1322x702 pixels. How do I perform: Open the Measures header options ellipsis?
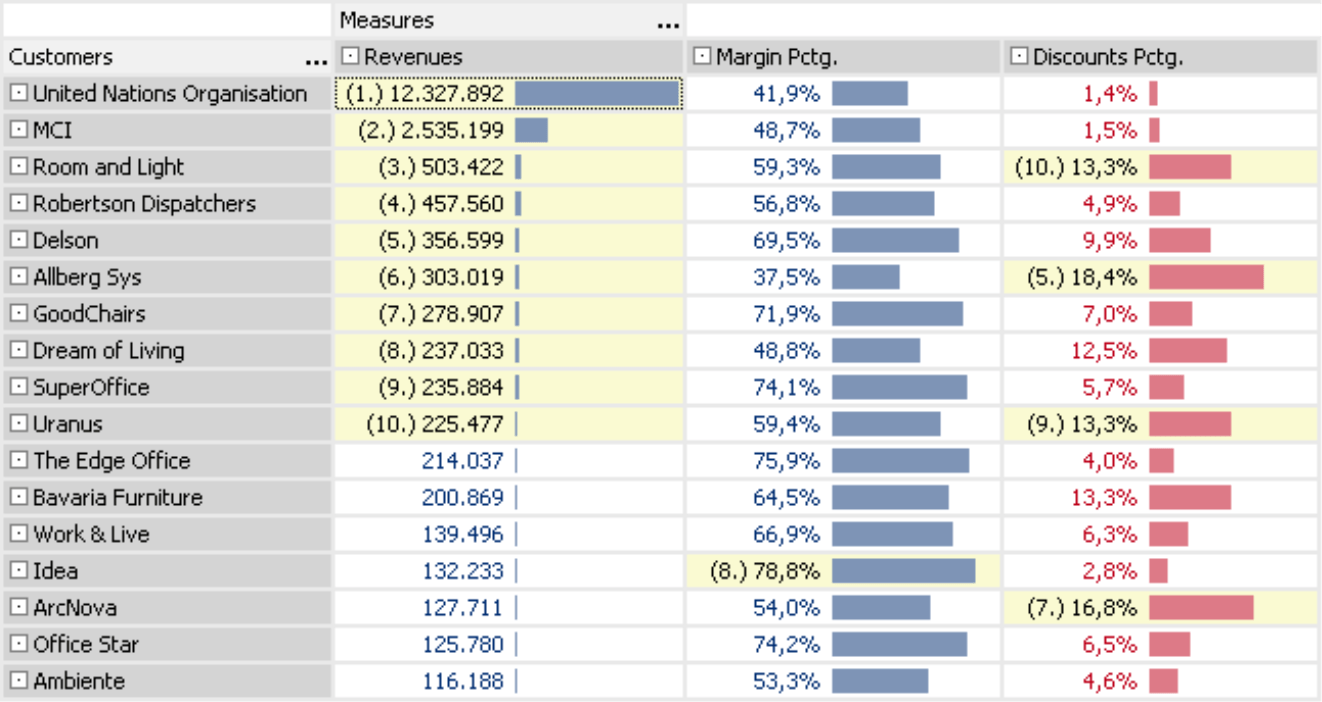tap(668, 24)
